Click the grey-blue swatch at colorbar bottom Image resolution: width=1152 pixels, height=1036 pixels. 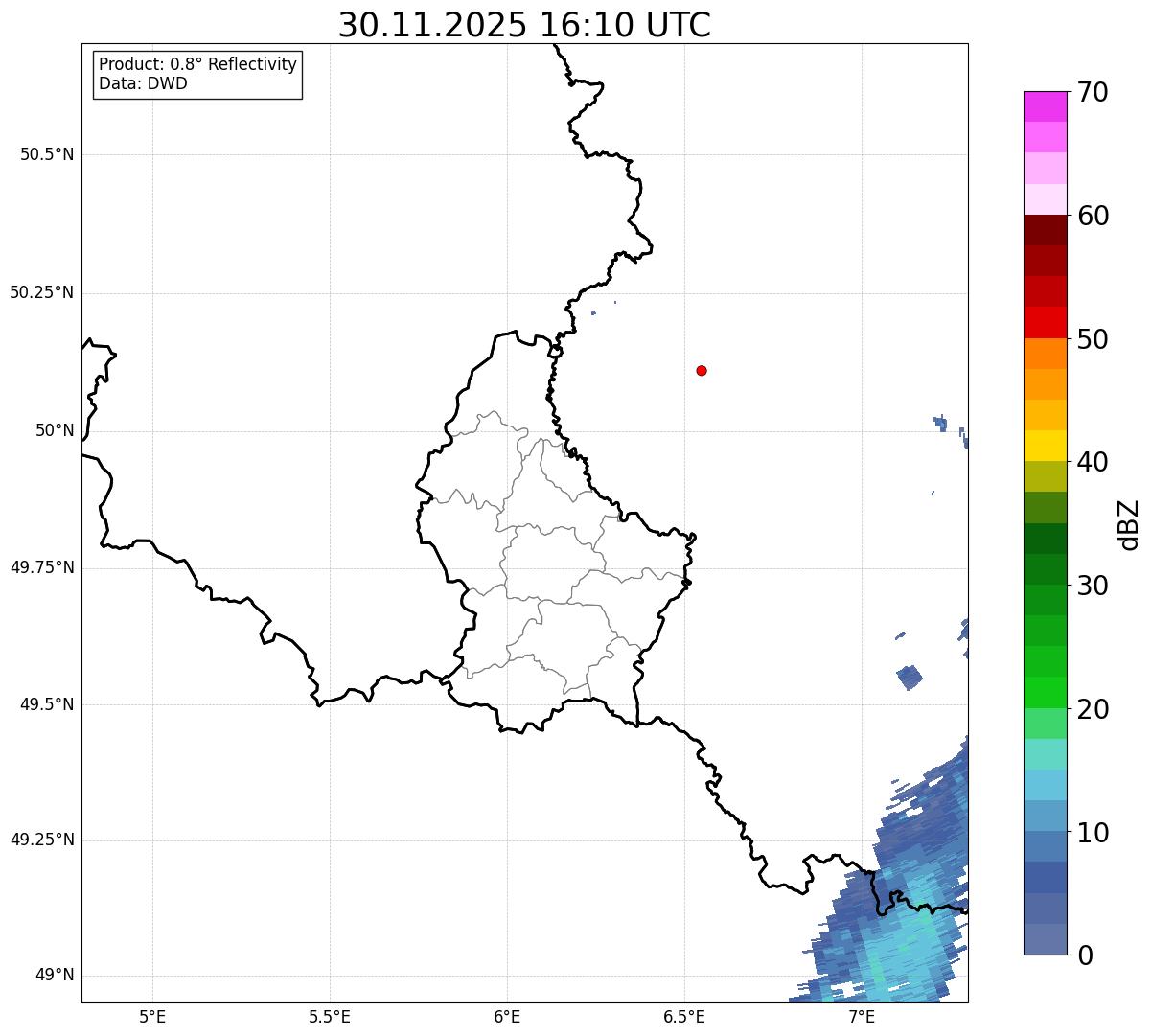tap(1046, 939)
